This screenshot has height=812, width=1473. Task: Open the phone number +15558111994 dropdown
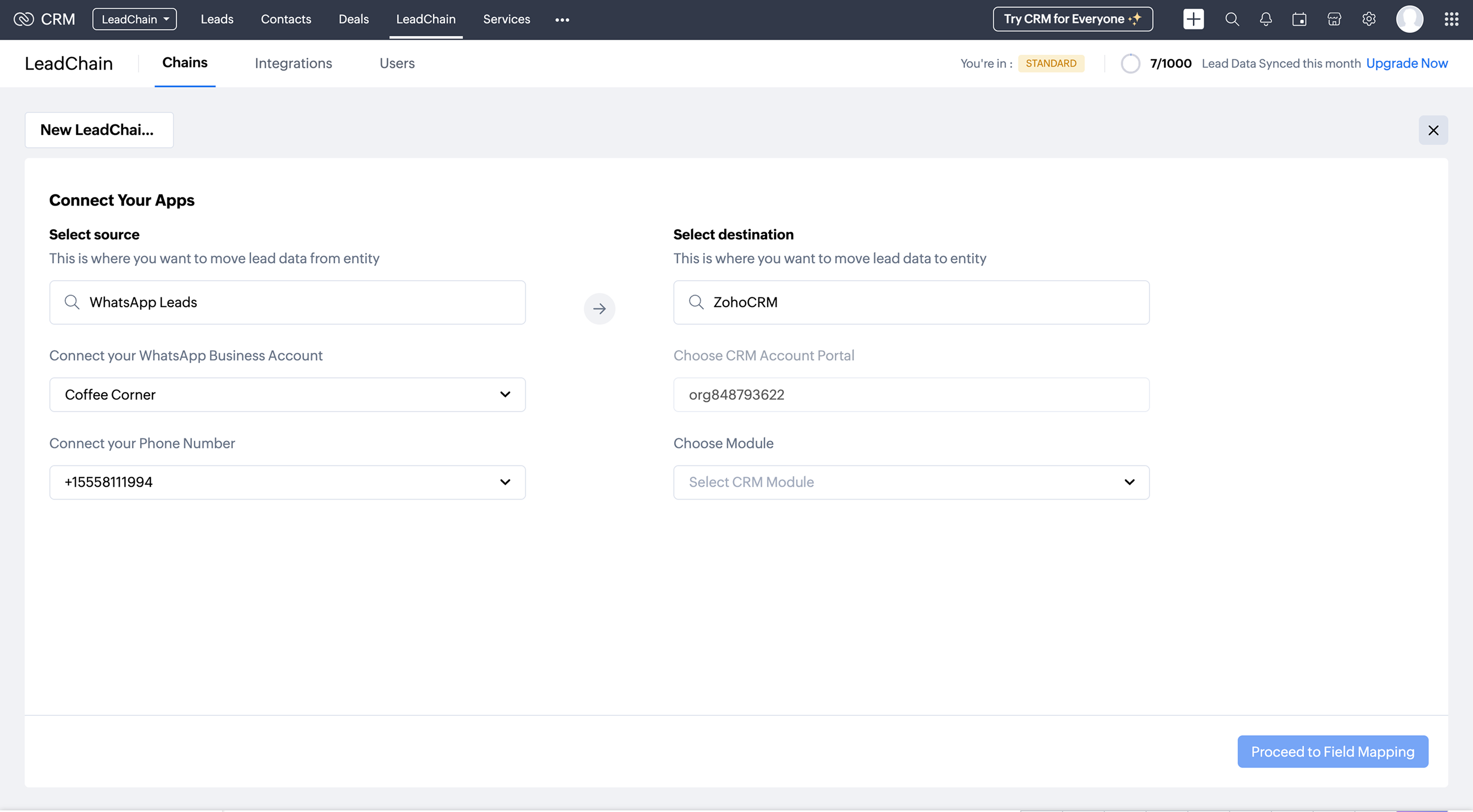pos(287,482)
